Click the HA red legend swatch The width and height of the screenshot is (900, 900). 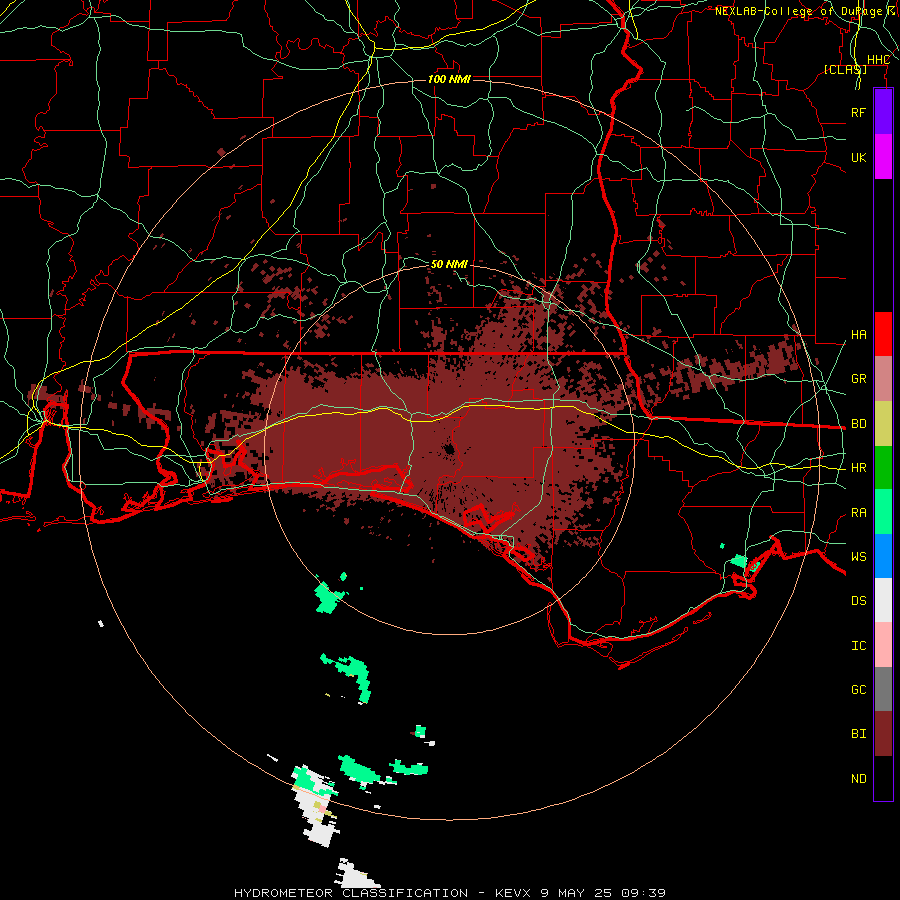point(883,334)
